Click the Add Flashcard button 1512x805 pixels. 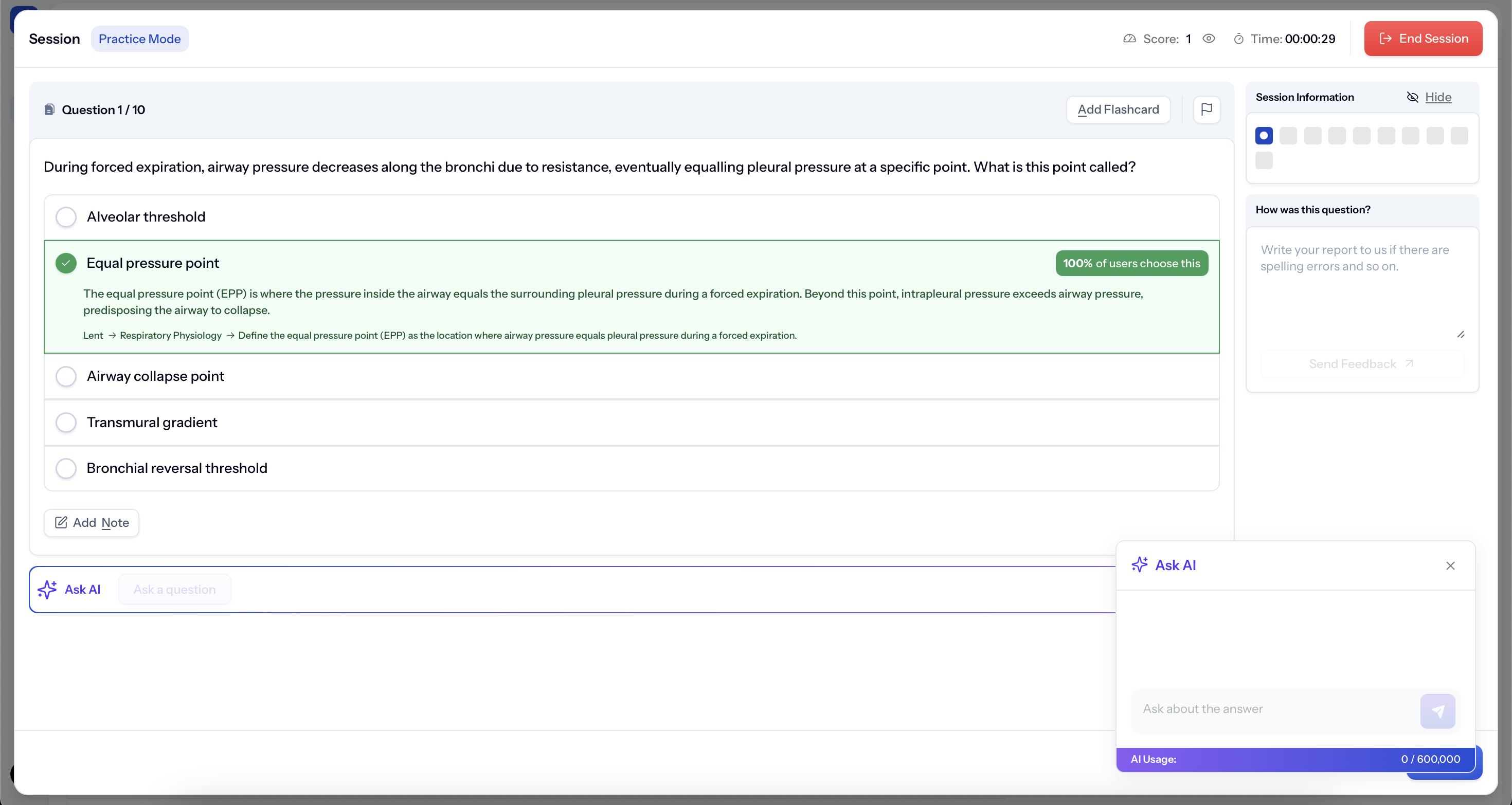[1118, 109]
